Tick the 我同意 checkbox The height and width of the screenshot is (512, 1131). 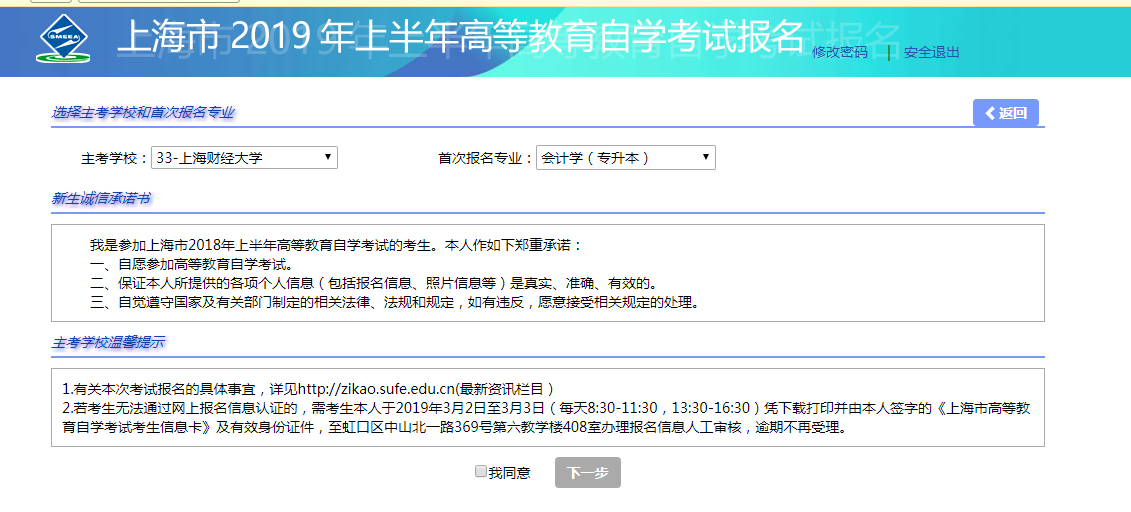[481, 471]
